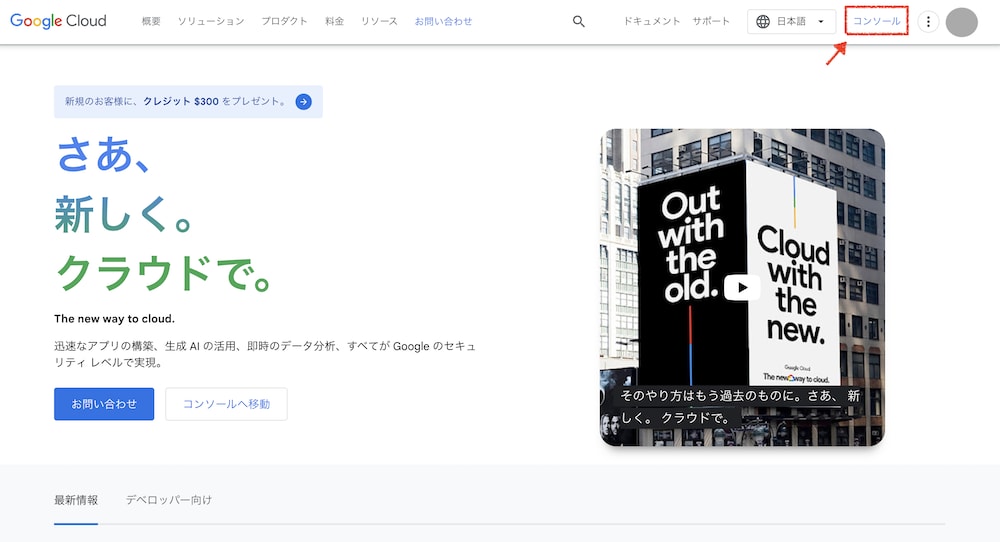Click お問い合わせ in the top navigation
The height and width of the screenshot is (542, 1000).
pyautogui.click(x=443, y=21)
